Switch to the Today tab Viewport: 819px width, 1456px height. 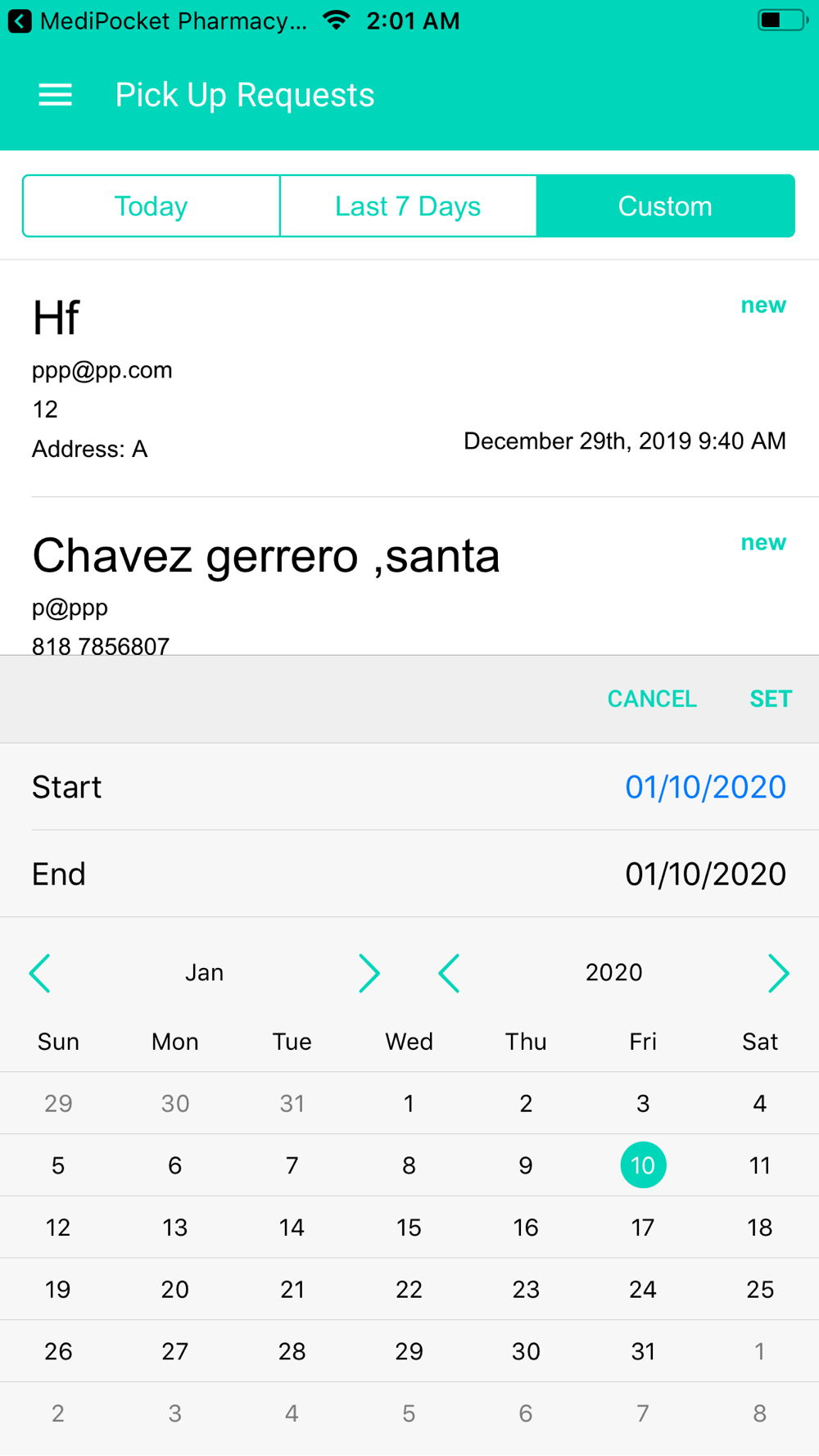click(x=152, y=206)
